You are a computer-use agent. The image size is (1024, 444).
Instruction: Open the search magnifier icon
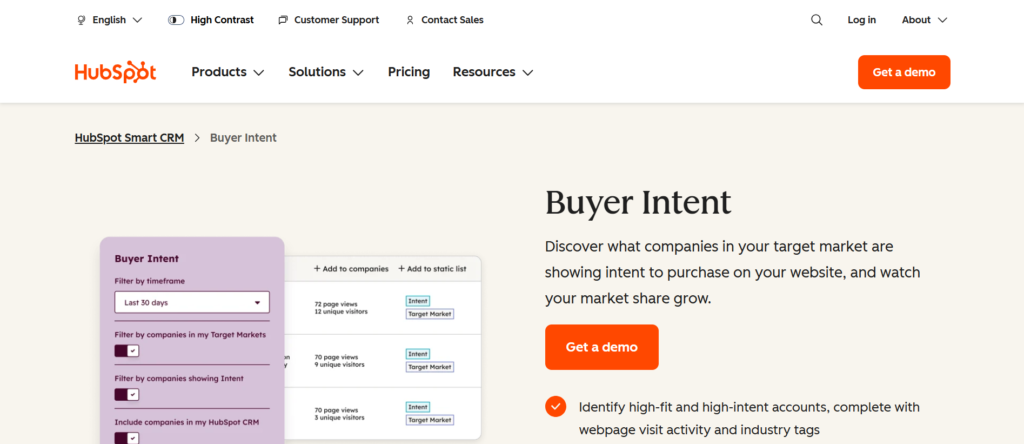point(817,20)
